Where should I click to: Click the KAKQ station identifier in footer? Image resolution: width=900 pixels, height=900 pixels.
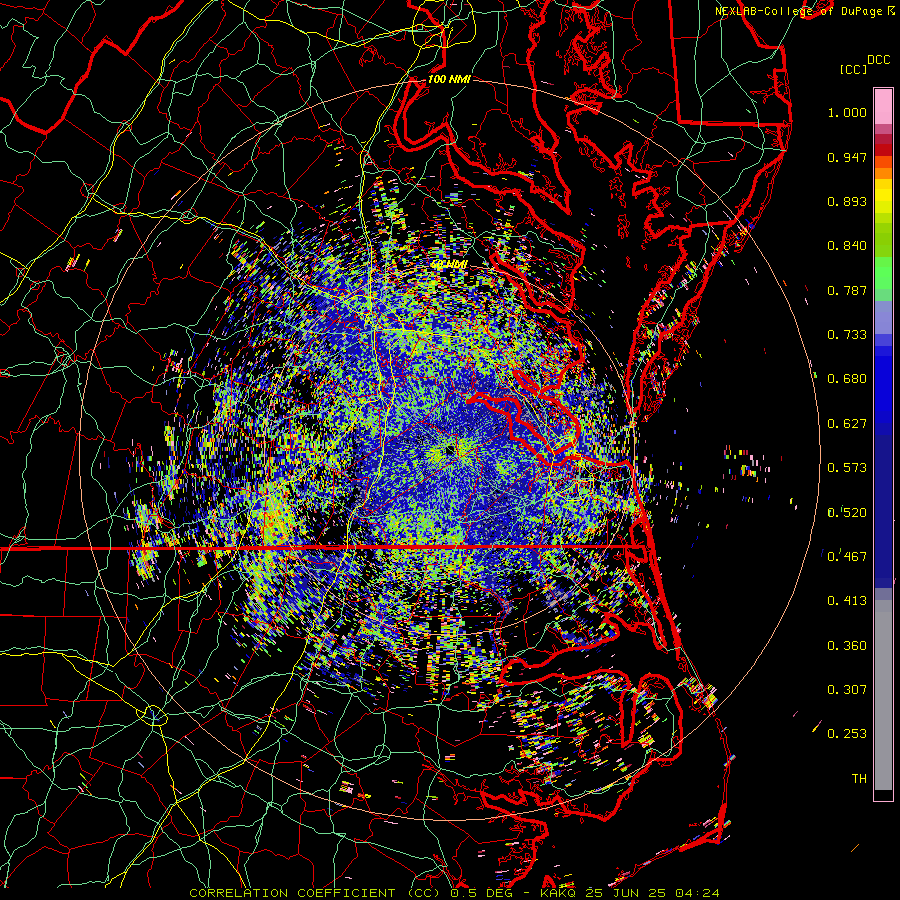(x=560, y=893)
